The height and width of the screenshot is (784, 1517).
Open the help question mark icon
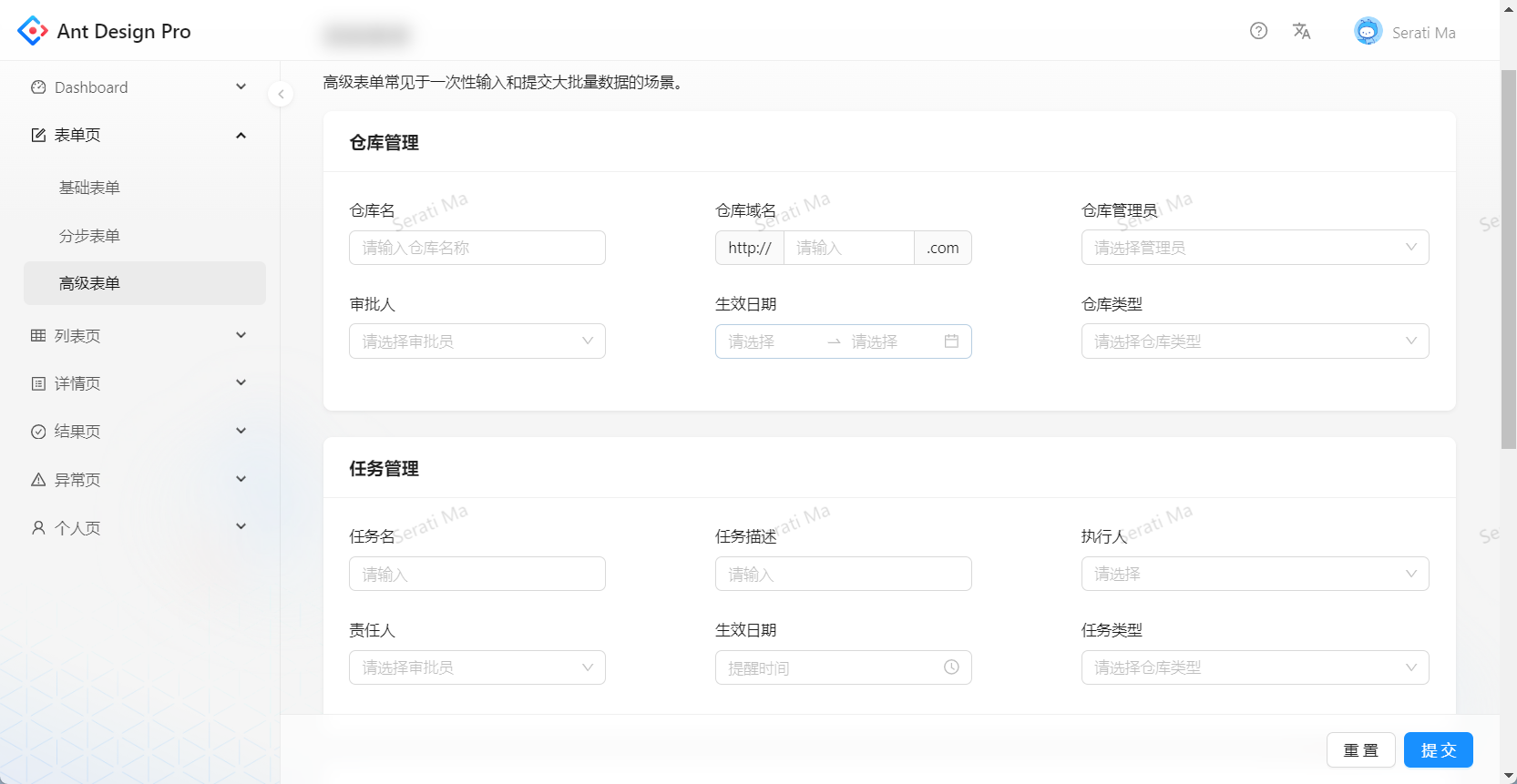[x=1258, y=31]
